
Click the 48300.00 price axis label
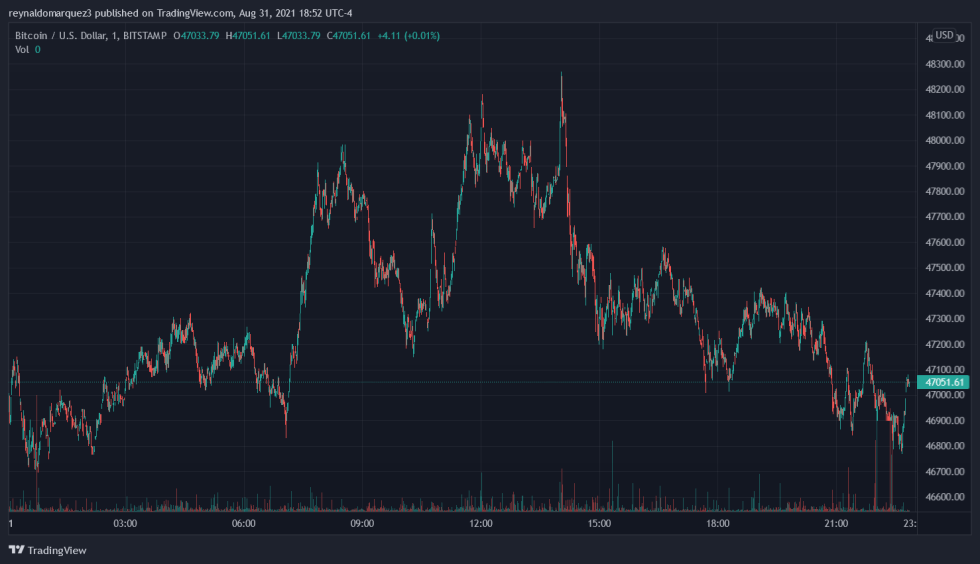pyautogui.click(x=944, y=64)
